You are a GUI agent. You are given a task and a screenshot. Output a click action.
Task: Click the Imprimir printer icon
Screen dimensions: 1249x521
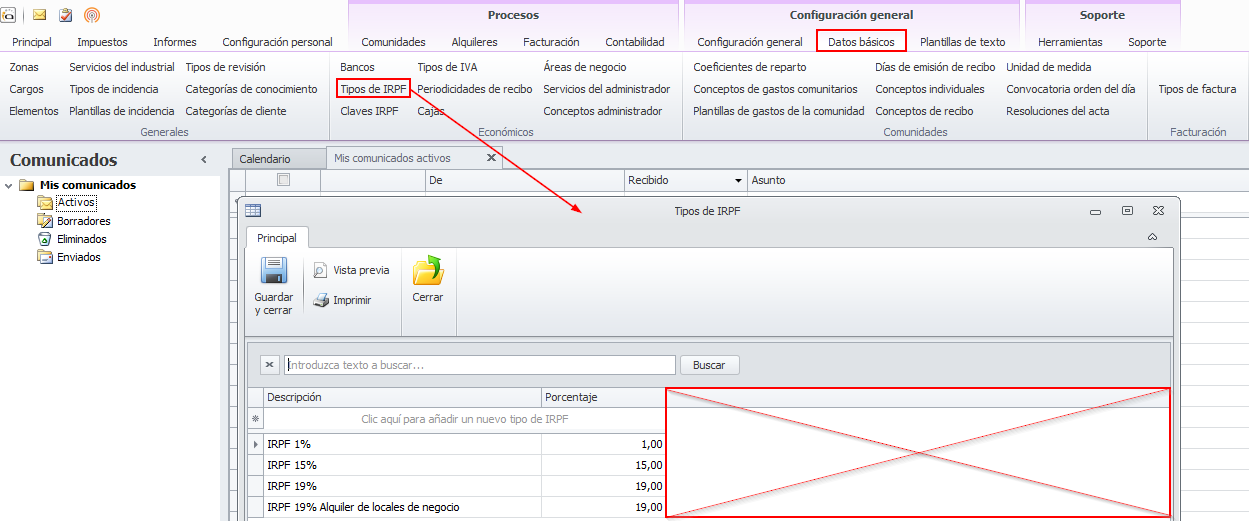pyautogui.click(x=321, y=300)
